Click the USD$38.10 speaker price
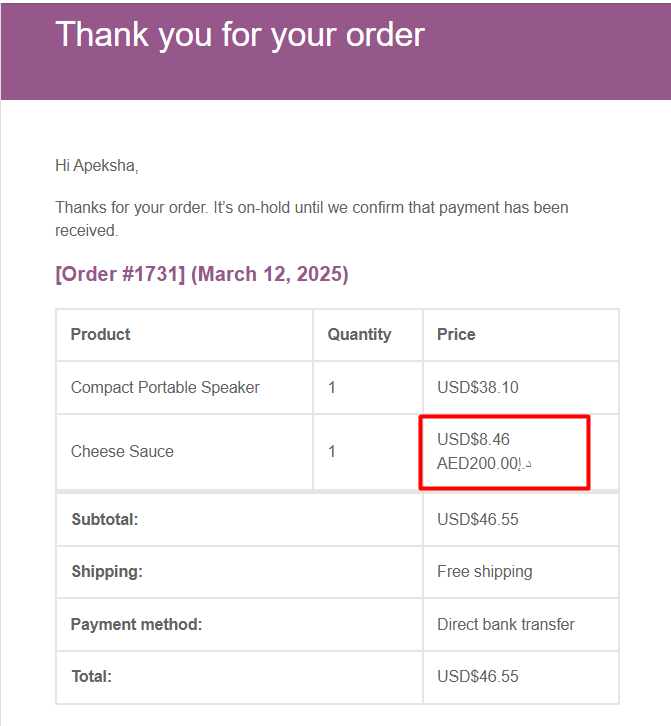This screenshot has height=726, width=671. (x=478, y=387)
